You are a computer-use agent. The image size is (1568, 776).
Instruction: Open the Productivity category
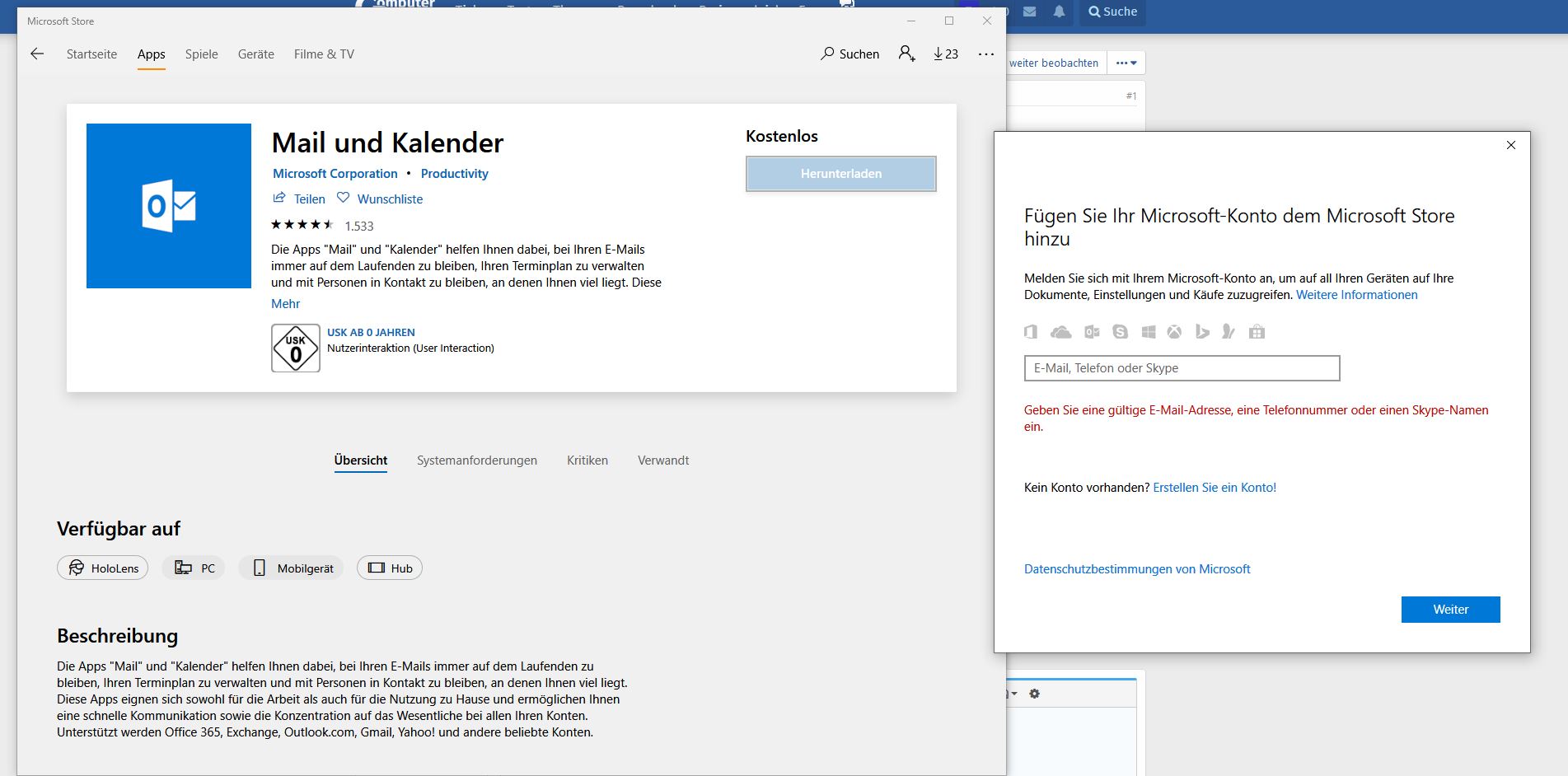click(455, 174)
